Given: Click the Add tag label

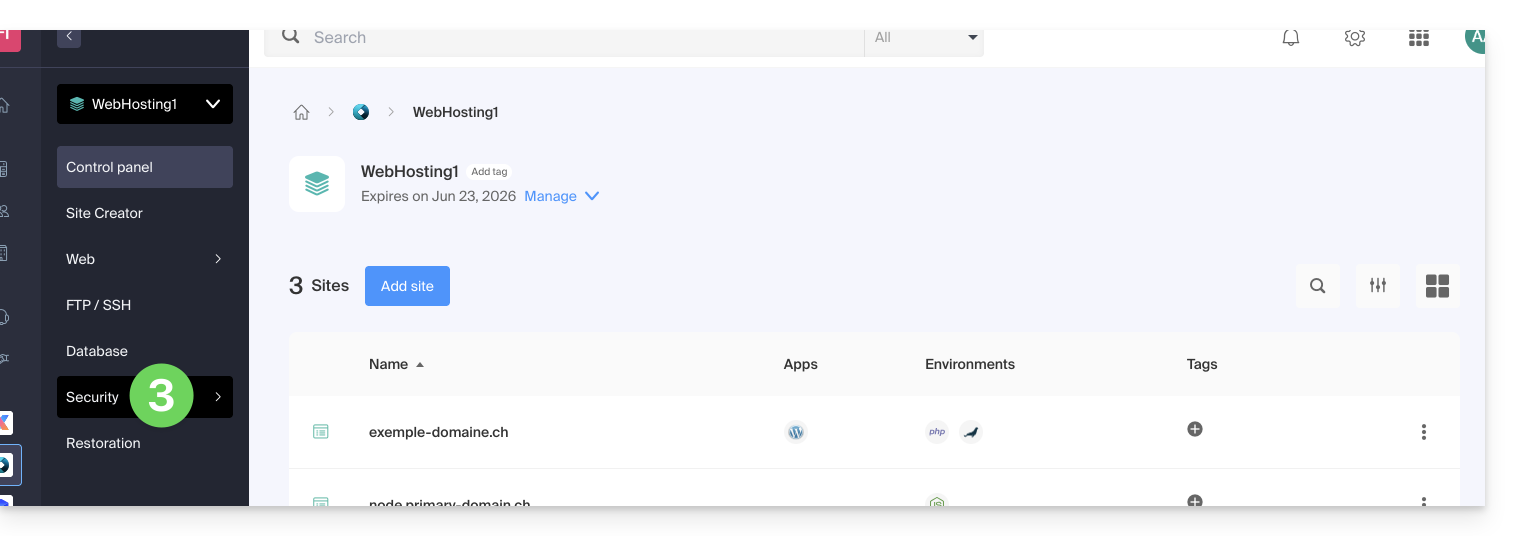Looking at the screenshot, I should (489, 172).
